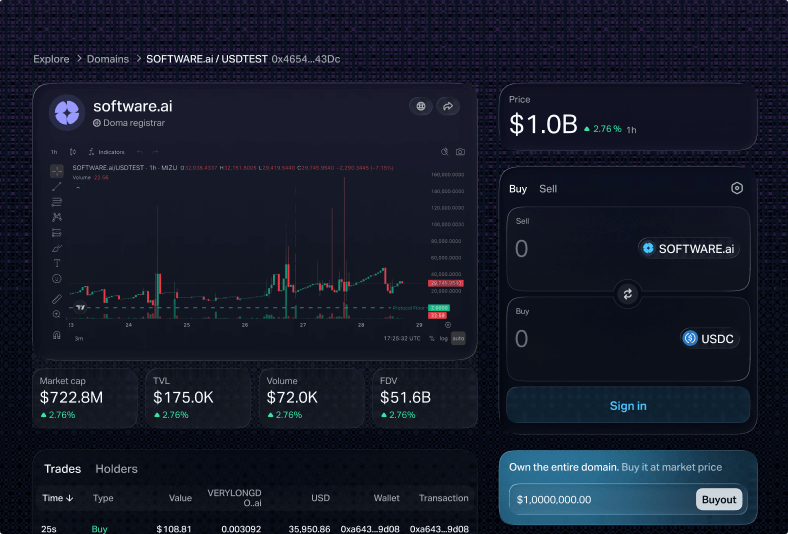The width and height of the screenshot is (788, 534).
Task: Select the chart patterns tool
Action: (x=57, y=217)
